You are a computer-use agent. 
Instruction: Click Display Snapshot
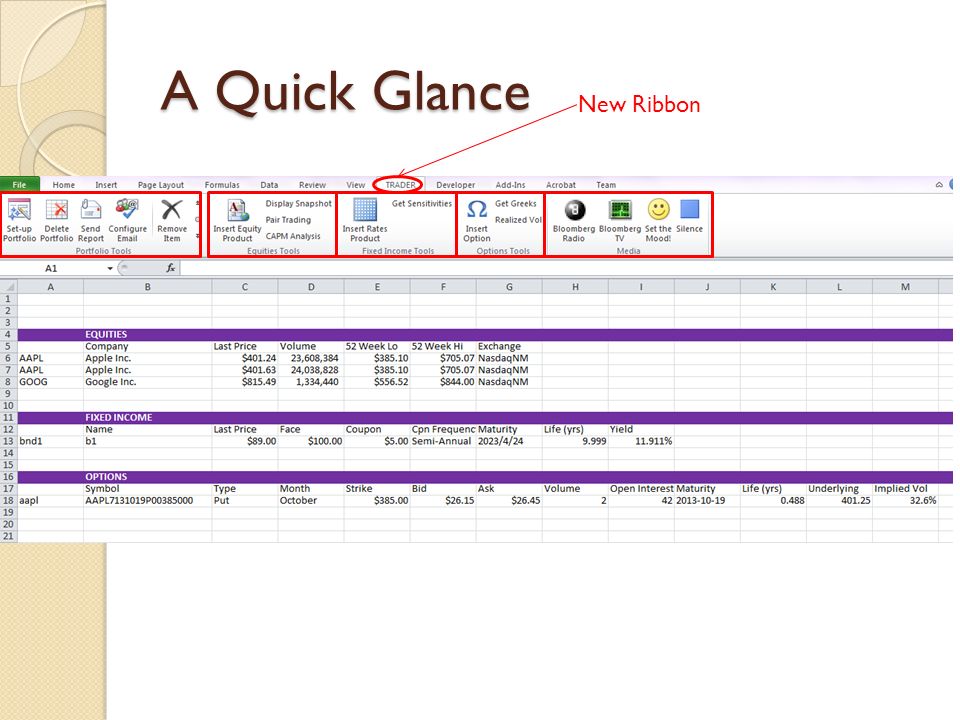click(298, 203)
